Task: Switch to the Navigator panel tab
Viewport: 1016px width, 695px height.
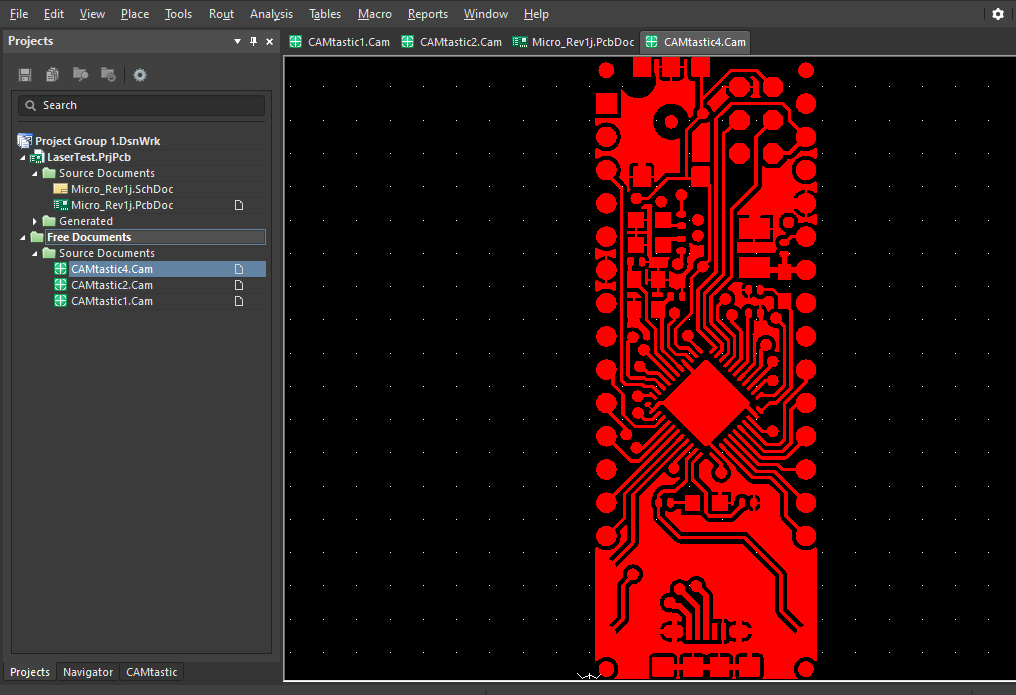Action: pos(88,672)
